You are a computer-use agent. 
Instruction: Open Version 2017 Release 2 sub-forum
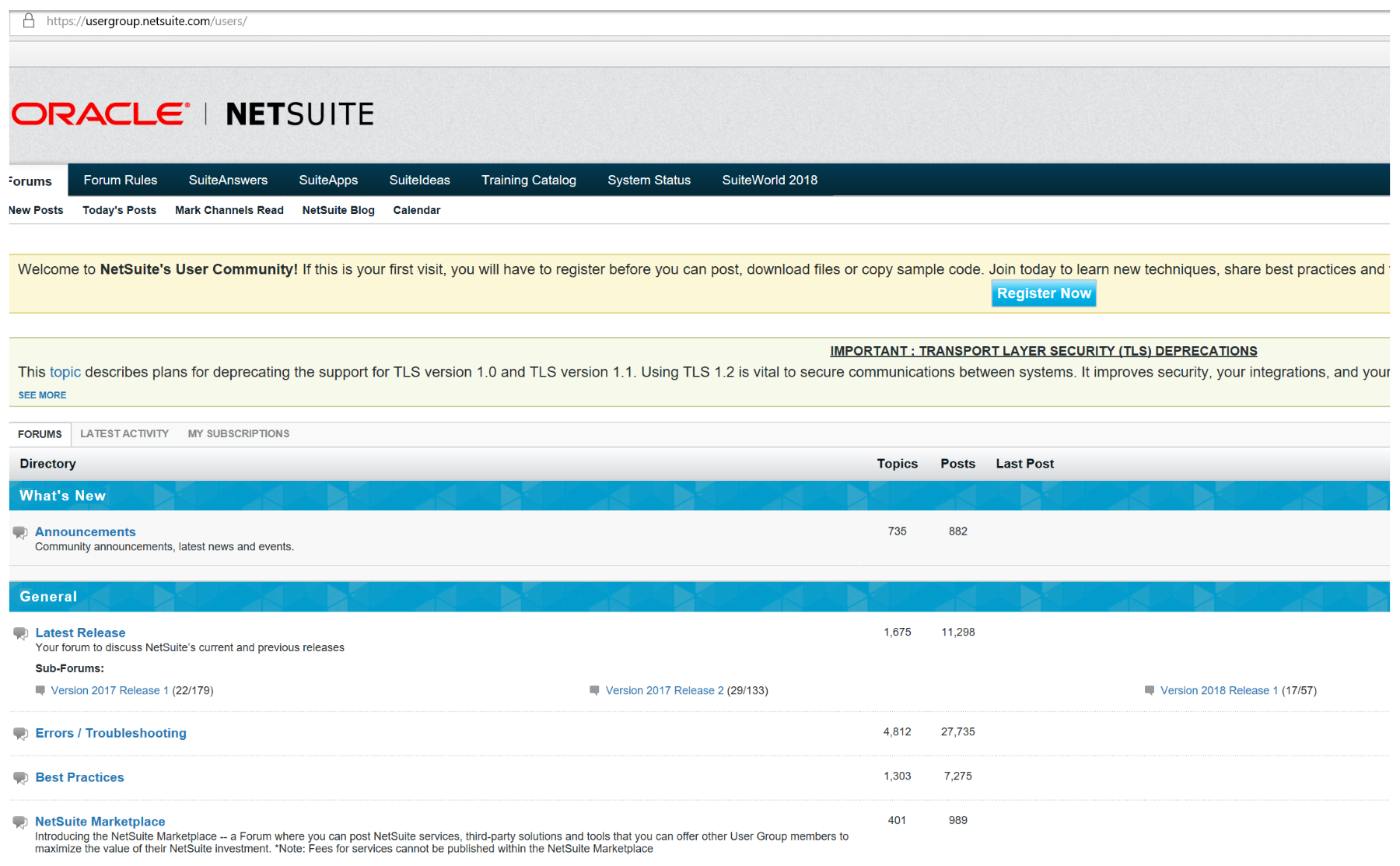(665, 690)
